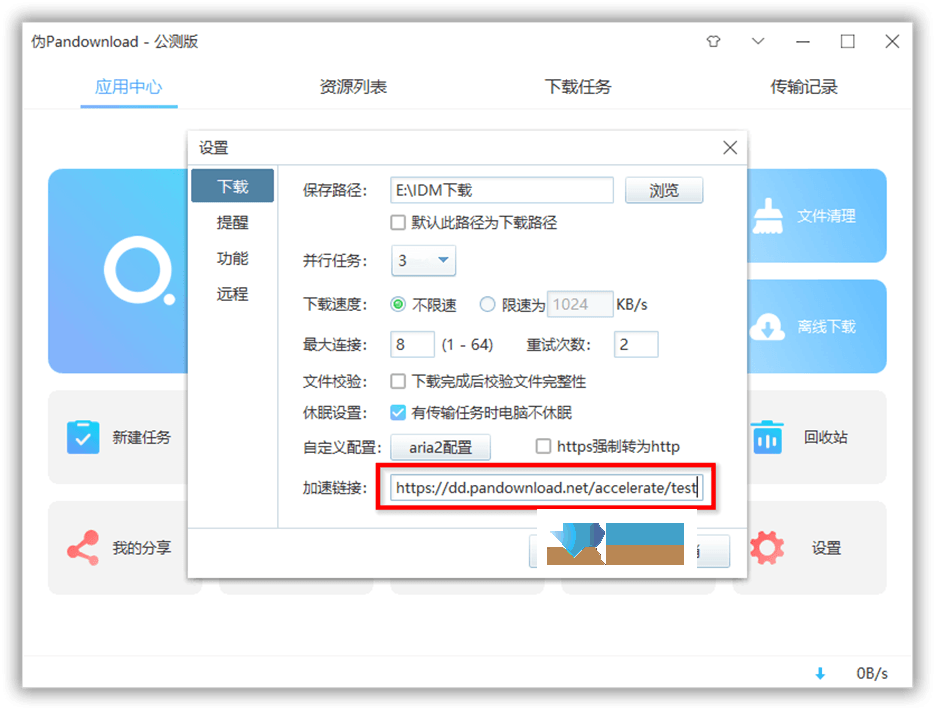Open the offline download cloud icon
Image resolution: width=935 pixels, height=710 pixels.
767,327
